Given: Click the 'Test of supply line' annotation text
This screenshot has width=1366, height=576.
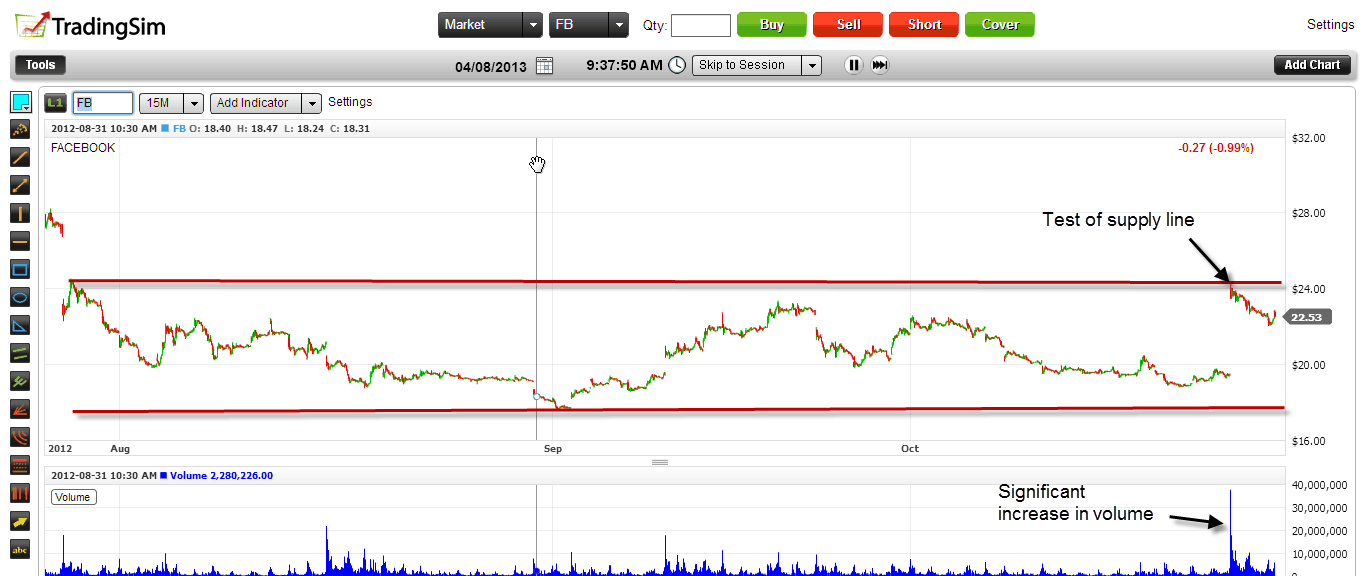Looking at the screenshot, I should [1118, 220].
